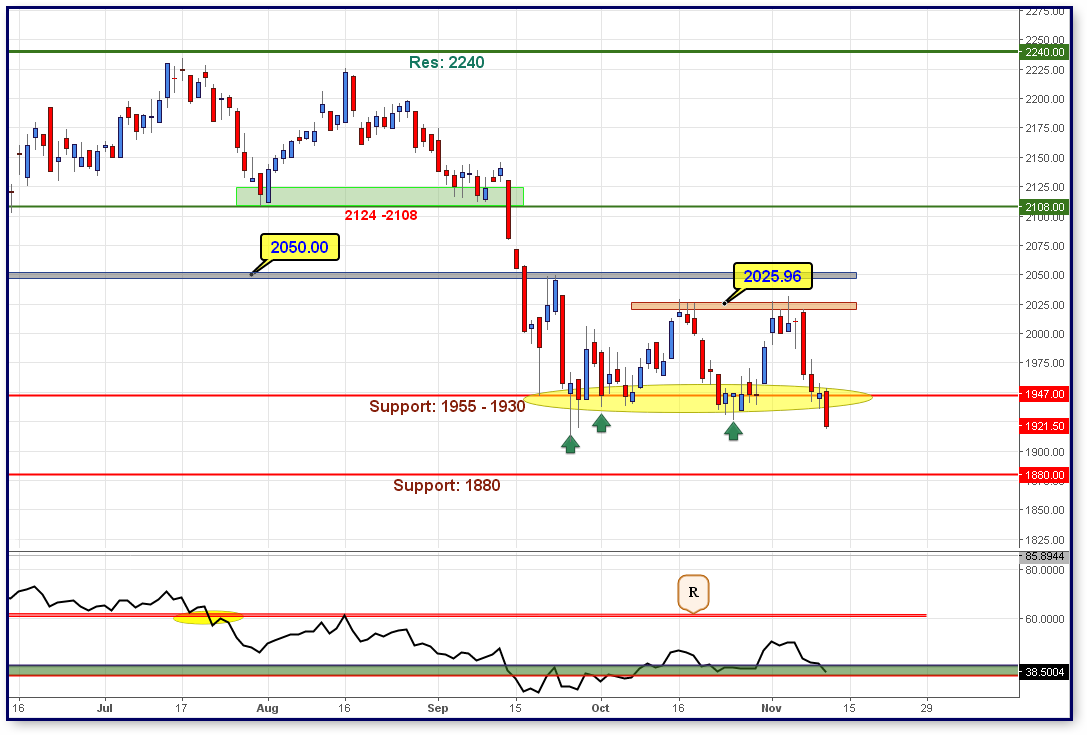Click the "17" date axis label

pyautogui.click(x=182, y=708)
